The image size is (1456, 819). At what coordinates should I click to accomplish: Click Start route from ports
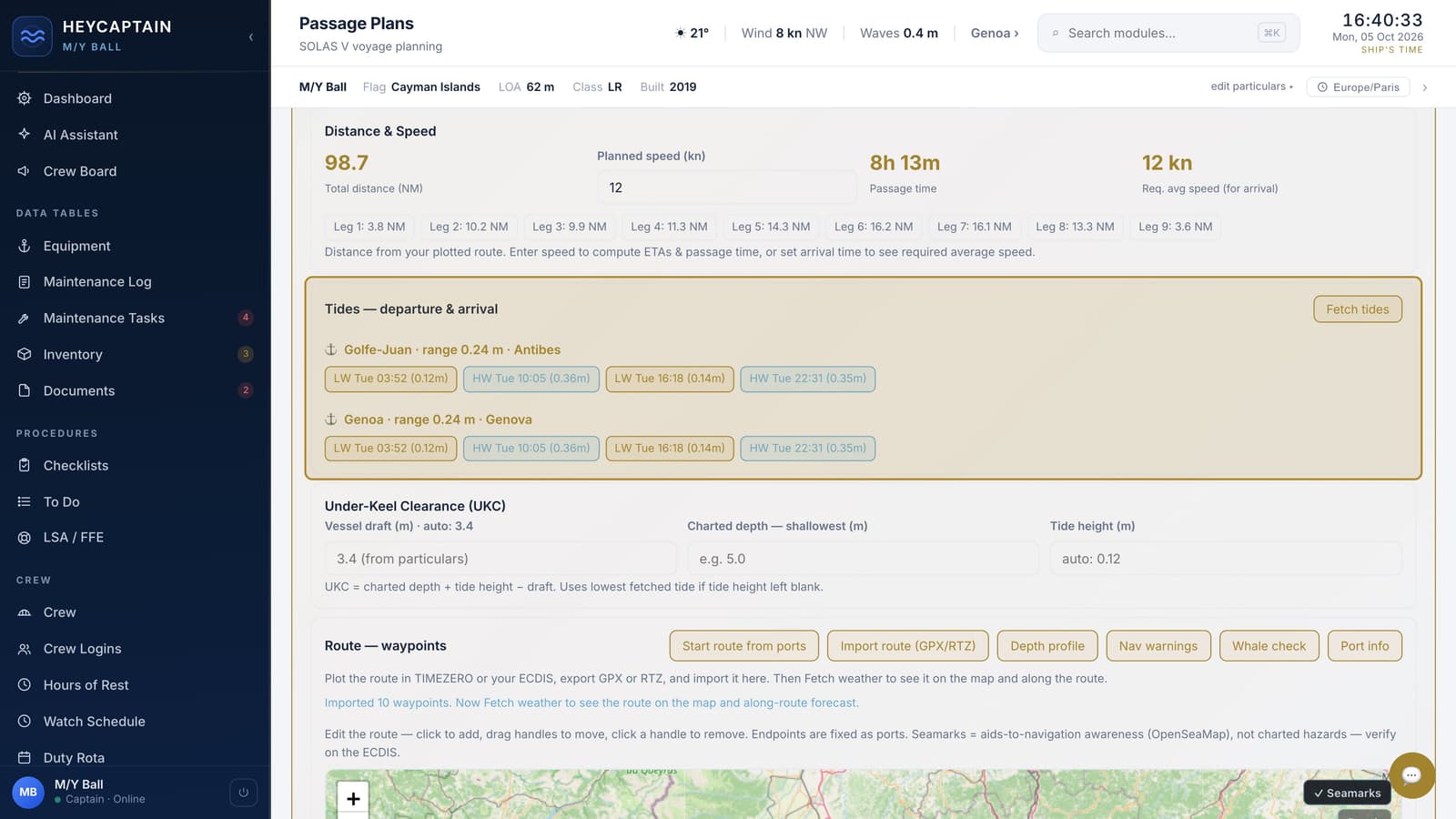point(744,646)
